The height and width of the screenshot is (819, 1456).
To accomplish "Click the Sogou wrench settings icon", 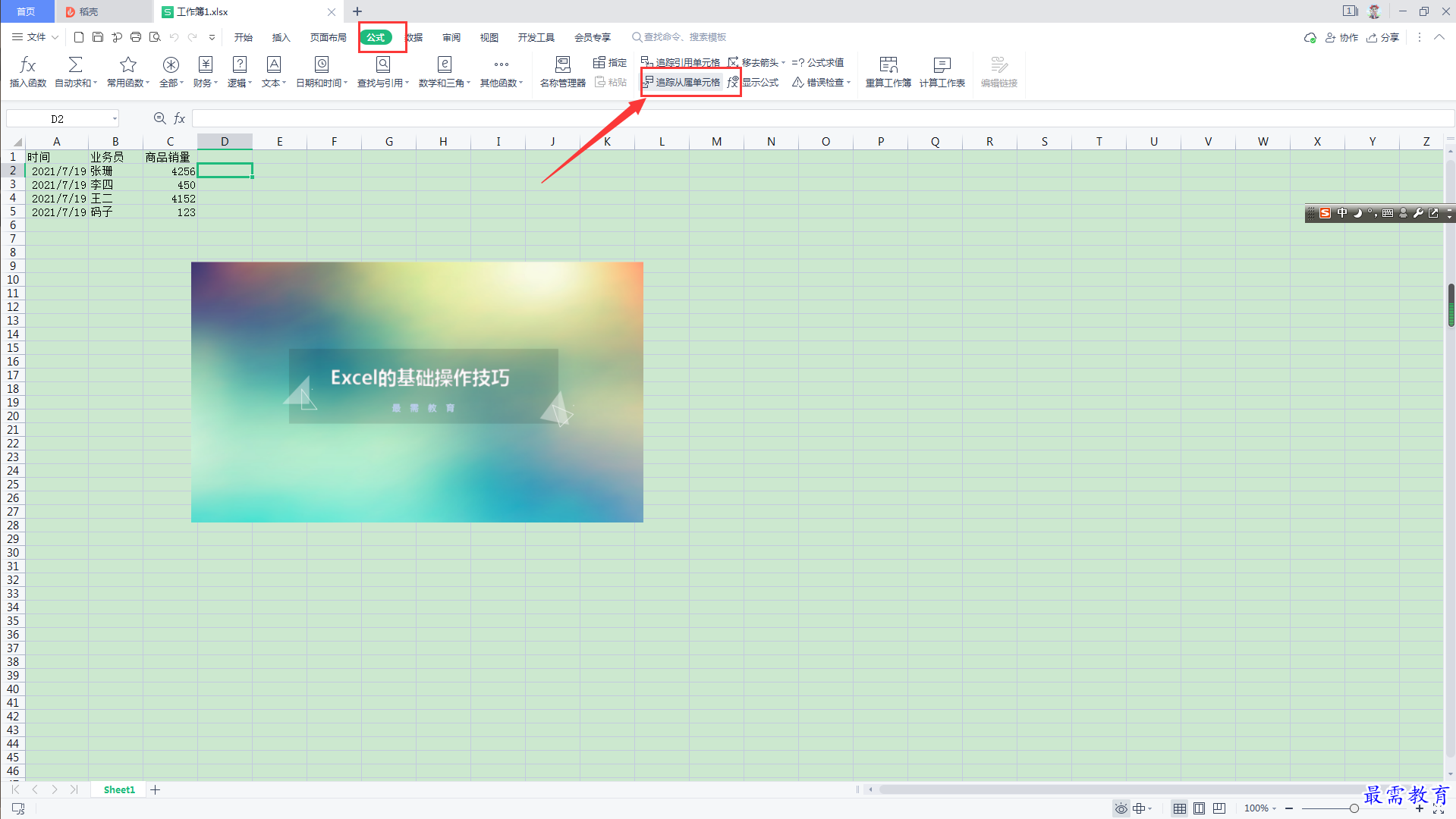I will (1418, 214).
